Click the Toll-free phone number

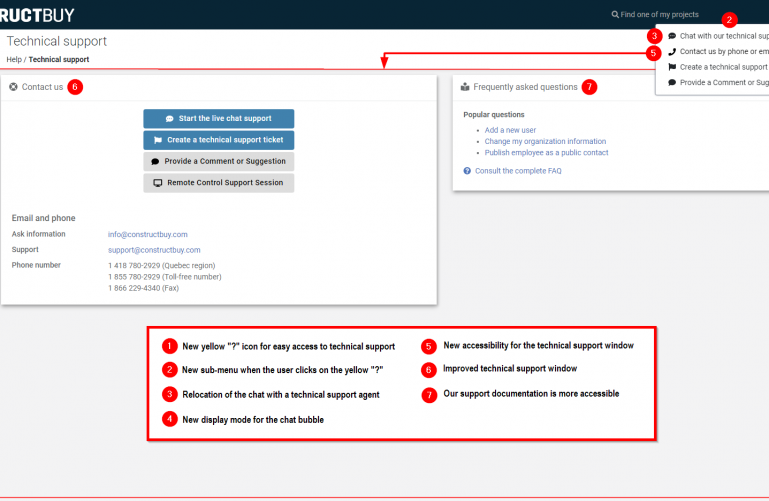point(165,277)
